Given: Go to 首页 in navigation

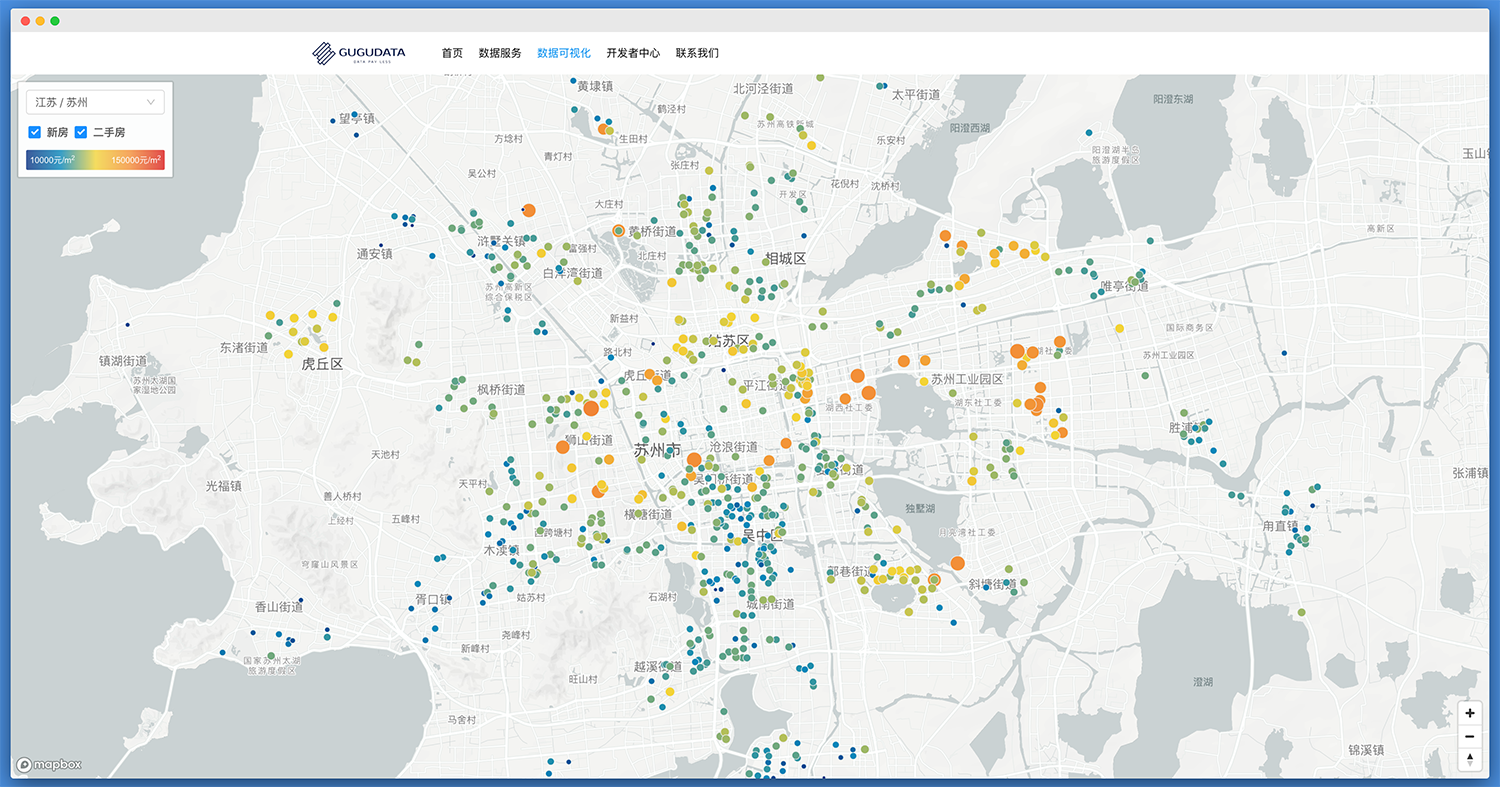Looking at the screenshot, I should pyautogui.click(x=452, y=53).
